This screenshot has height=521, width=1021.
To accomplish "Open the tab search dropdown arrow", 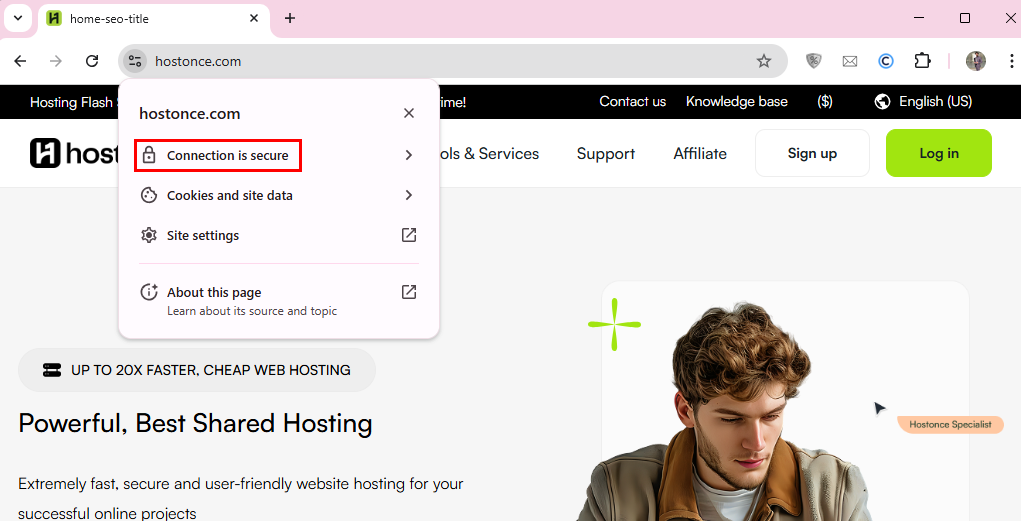I will point(18,18).
